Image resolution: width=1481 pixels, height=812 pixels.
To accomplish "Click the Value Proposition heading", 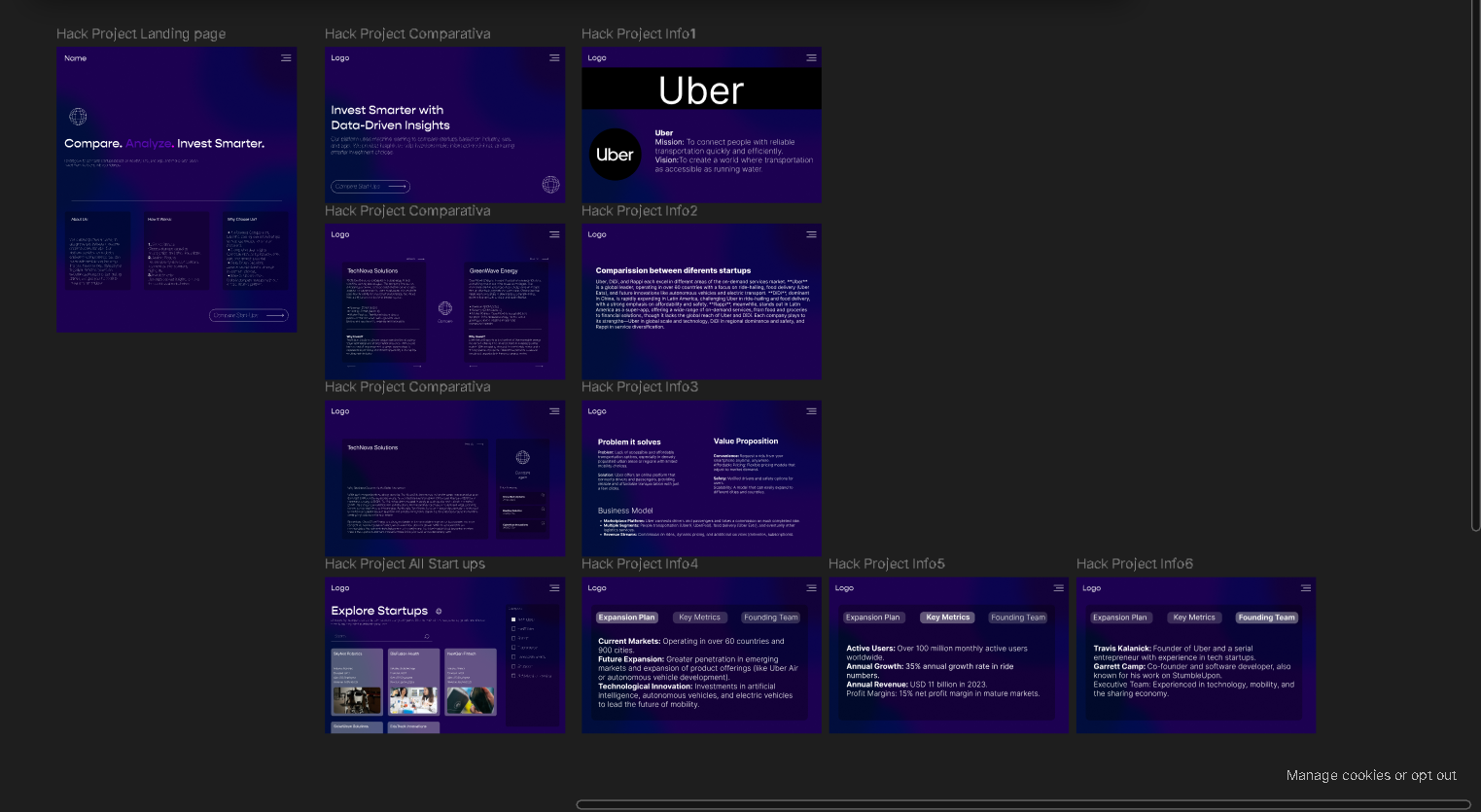I will 746,441.
